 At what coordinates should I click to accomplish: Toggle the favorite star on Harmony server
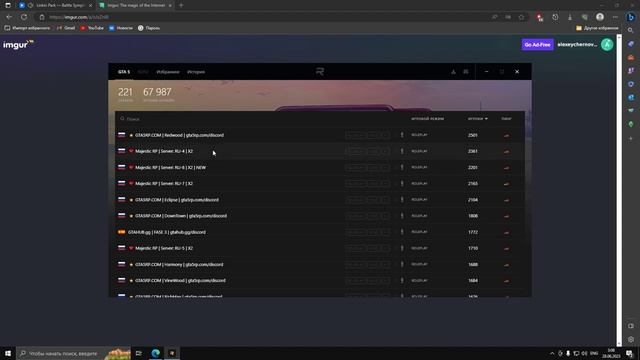point(131,264)
